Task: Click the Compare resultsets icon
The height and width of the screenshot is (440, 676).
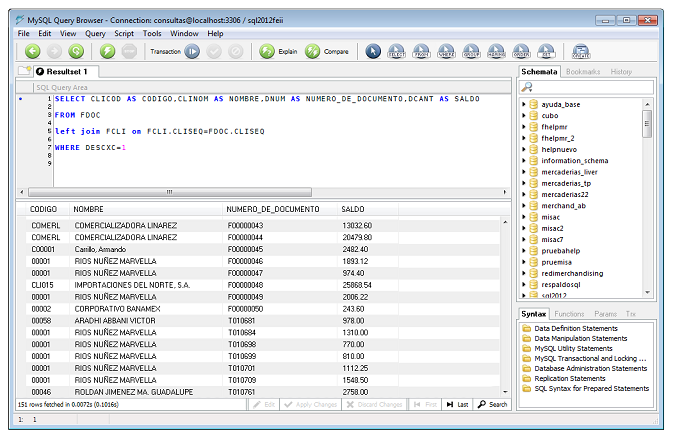Action: [x=313, y=51]
